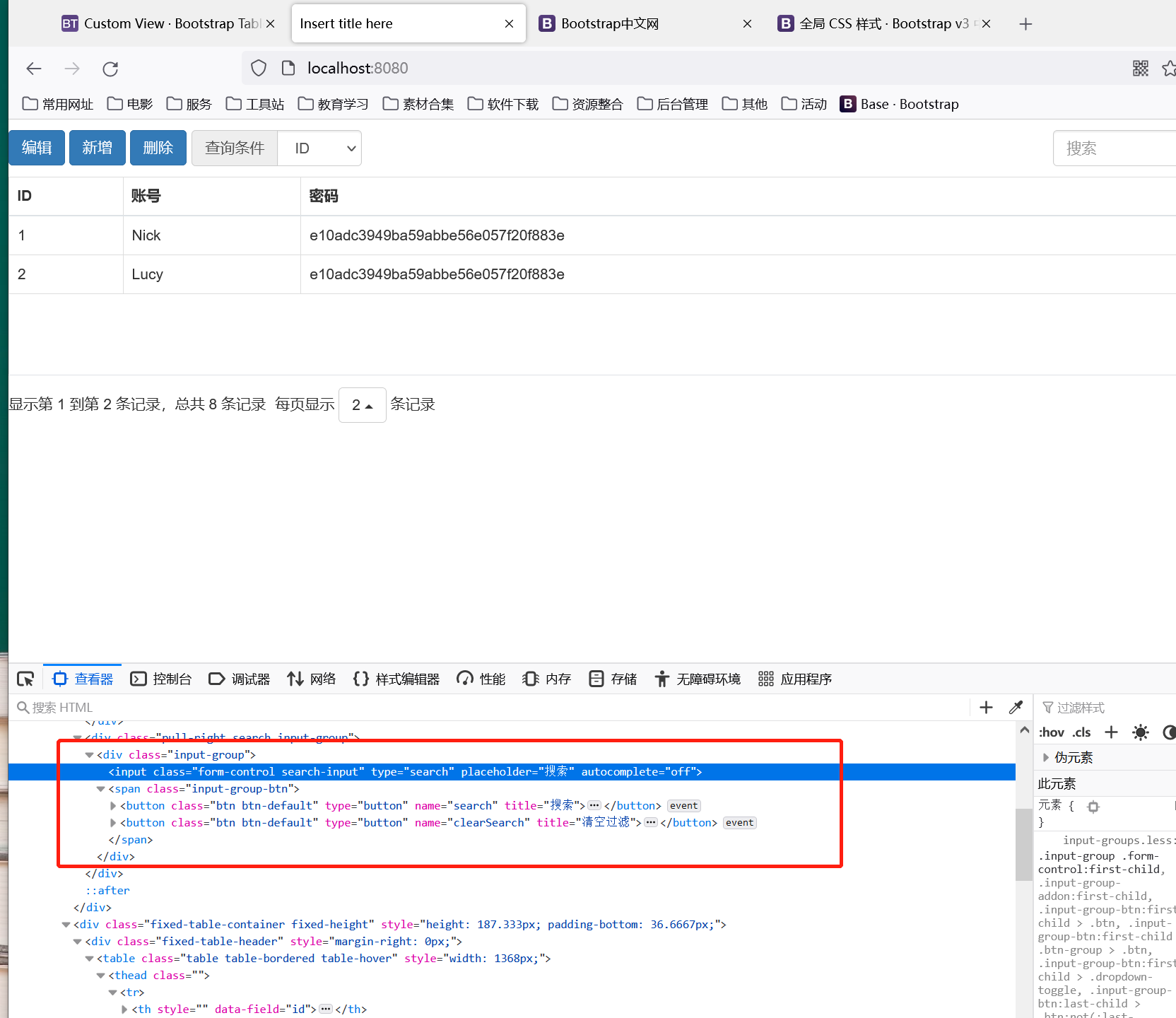1176x1018 pixels.
Task: Open the 后台管理 bookmarks folder
Action: (673, 104)
